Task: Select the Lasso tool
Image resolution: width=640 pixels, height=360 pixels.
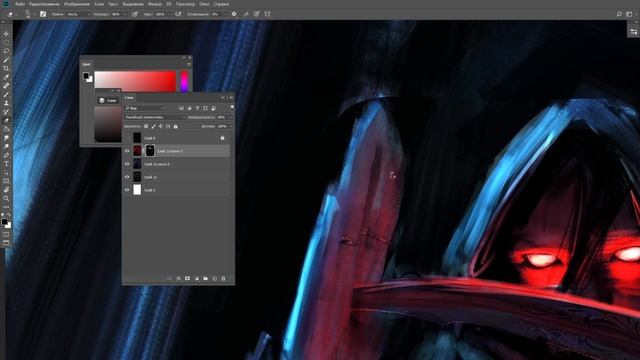Action: (x=6, y=51)
